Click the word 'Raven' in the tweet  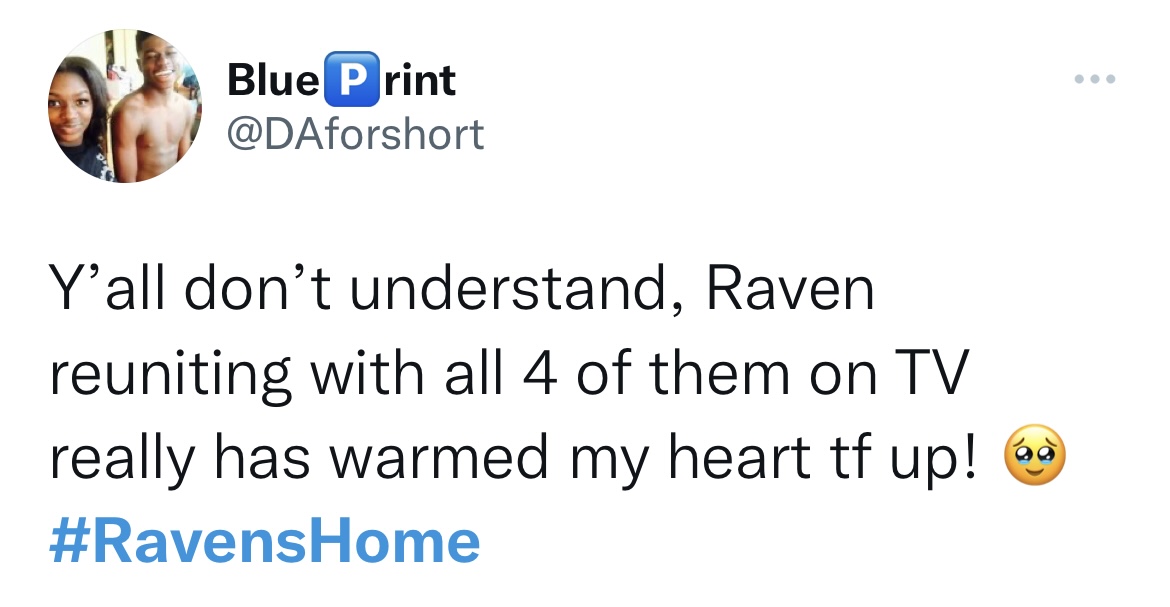click(789, 291)
